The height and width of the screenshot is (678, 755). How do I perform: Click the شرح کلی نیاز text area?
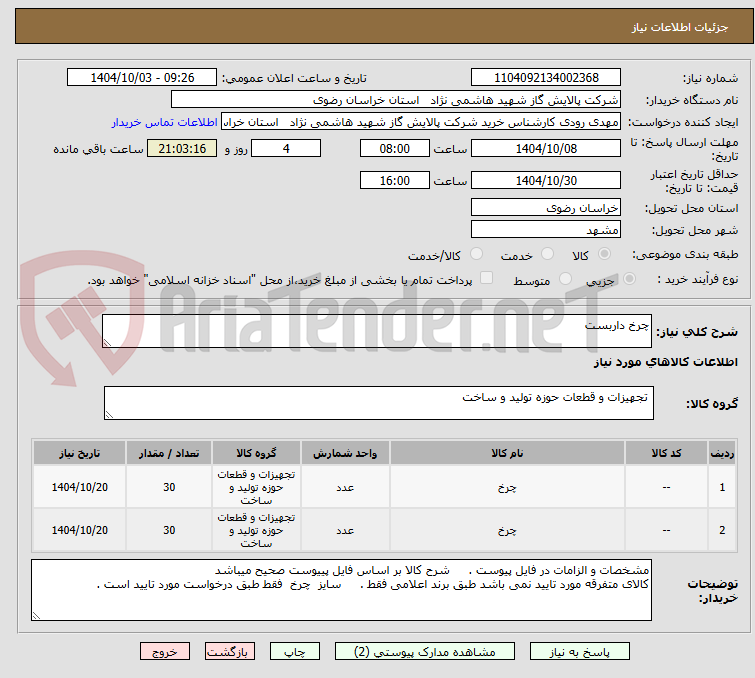(377, 331)
